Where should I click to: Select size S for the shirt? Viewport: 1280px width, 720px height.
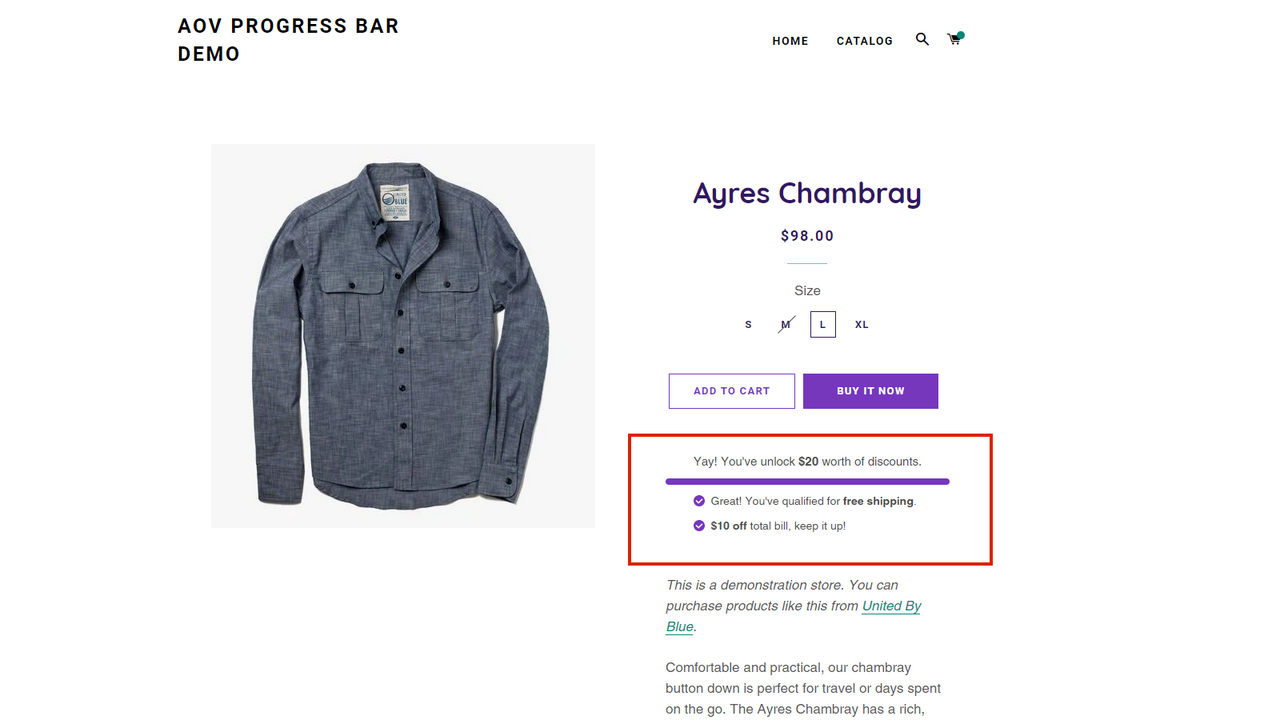[748, 324]
